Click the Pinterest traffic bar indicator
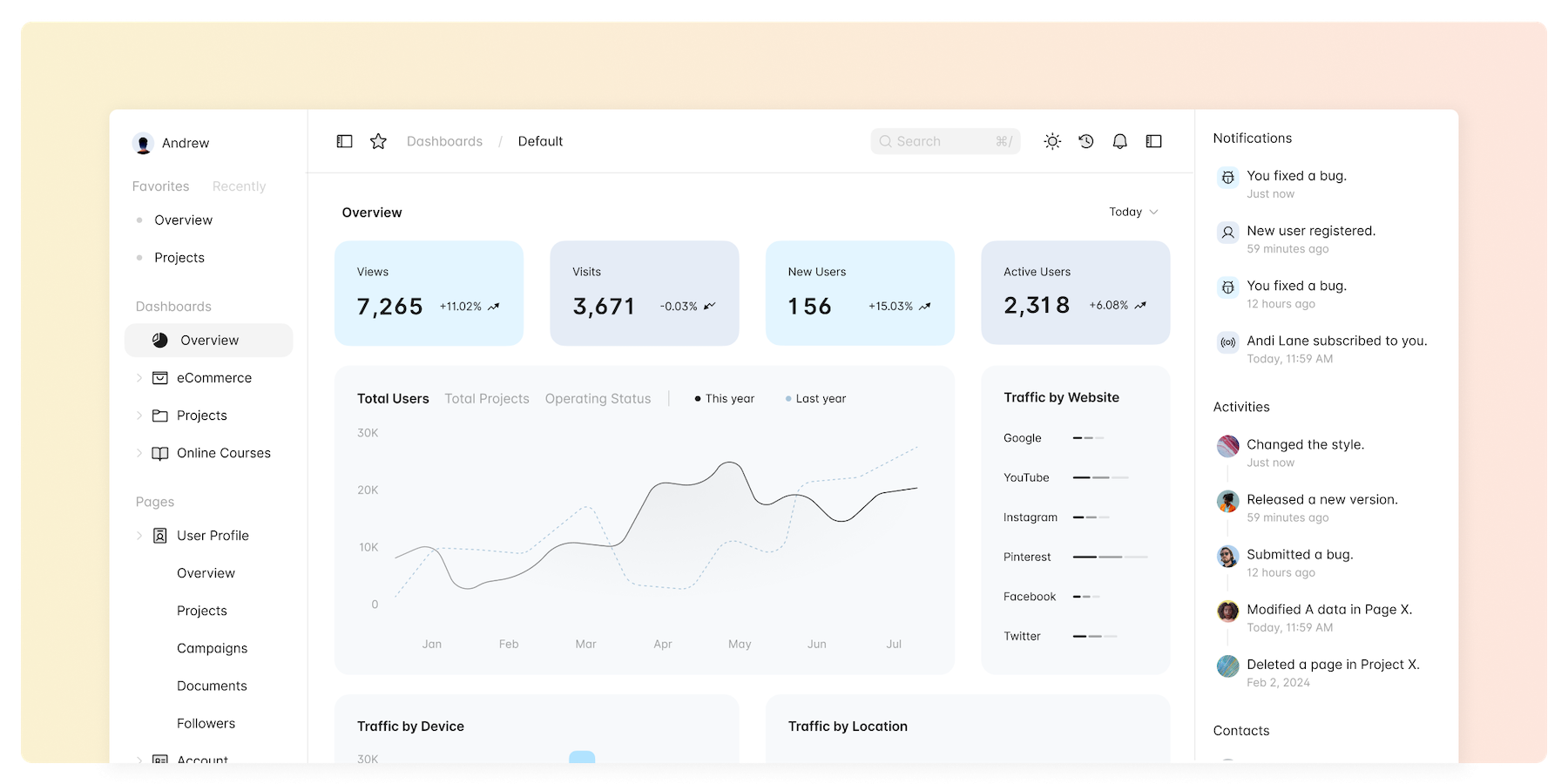The image size is (1568, 784). click(1110, 557)
